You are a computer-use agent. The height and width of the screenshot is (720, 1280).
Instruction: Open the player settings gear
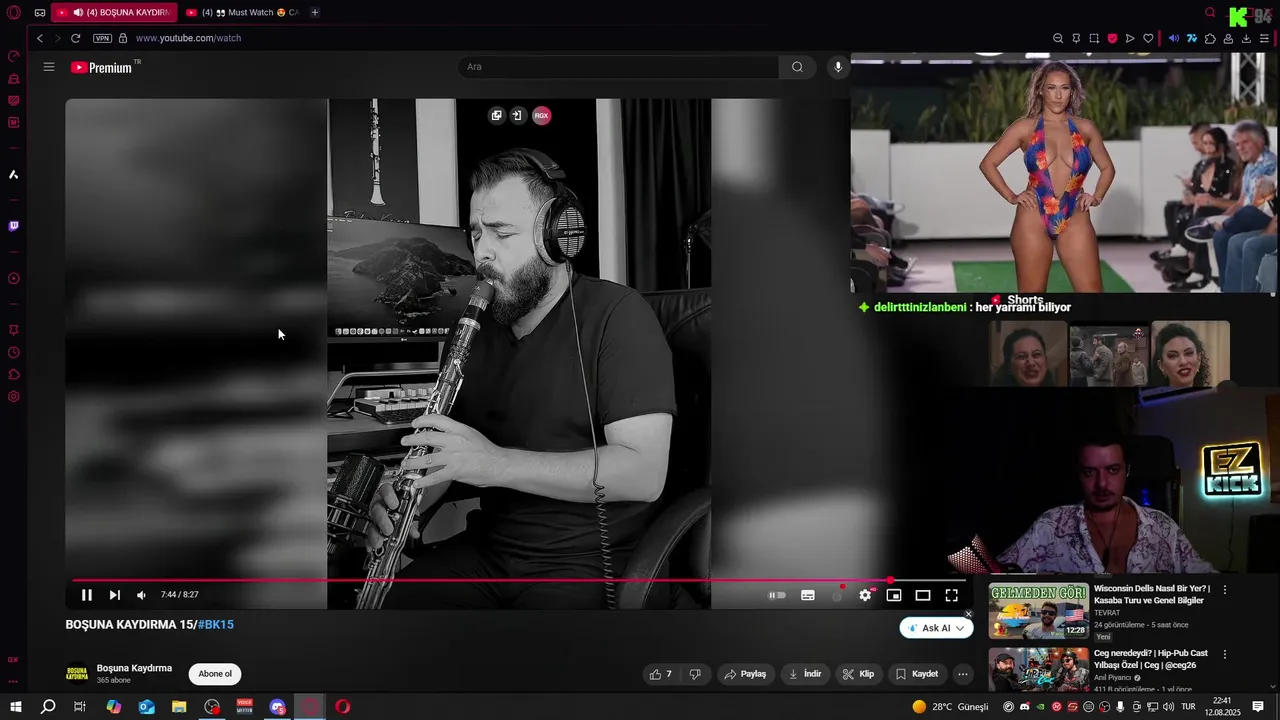(x=866, y=595)
